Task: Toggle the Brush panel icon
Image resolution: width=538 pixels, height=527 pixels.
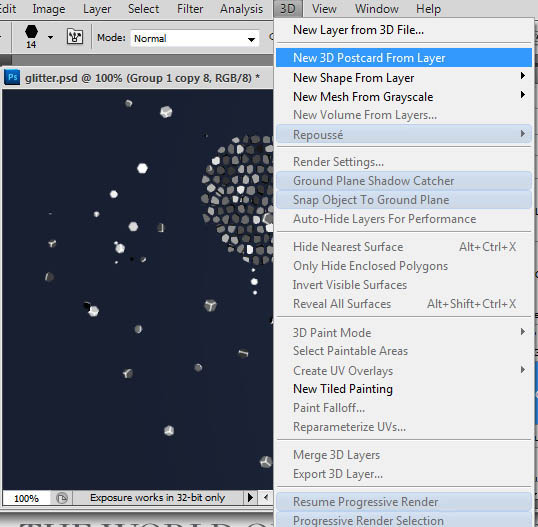Action: (x=75, y=37)
